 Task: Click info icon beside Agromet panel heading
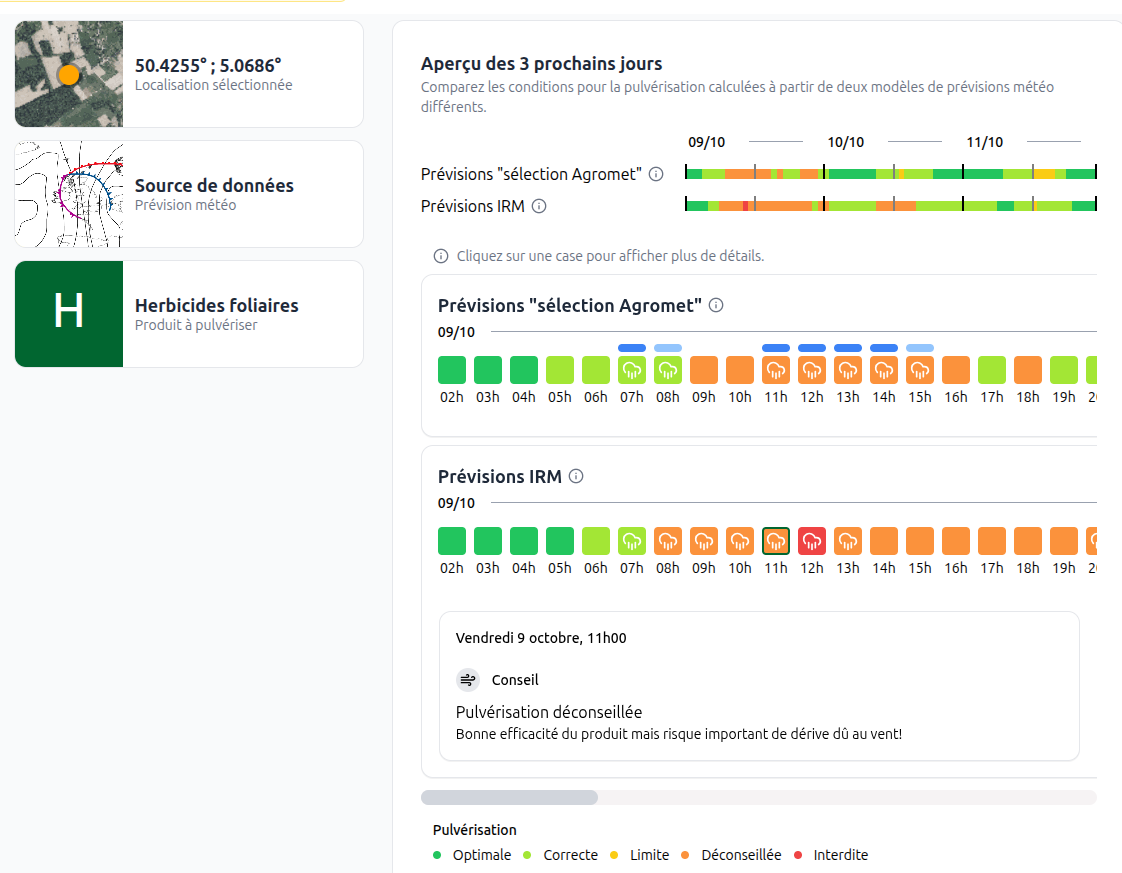tap(716, 306)
